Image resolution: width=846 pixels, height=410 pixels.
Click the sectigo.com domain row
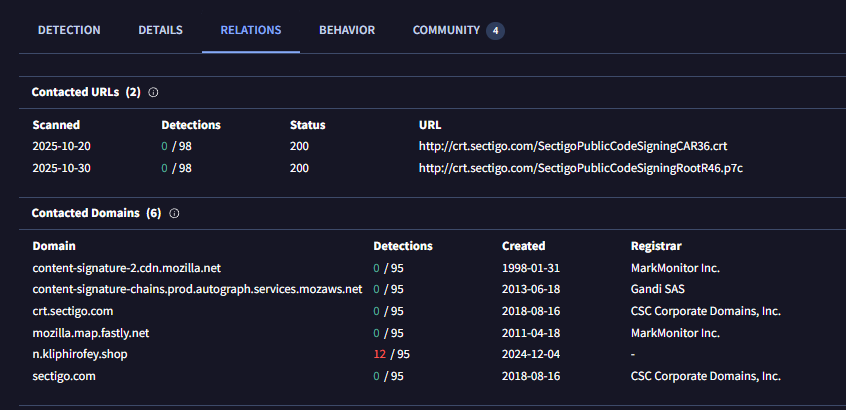pos(64,376)
